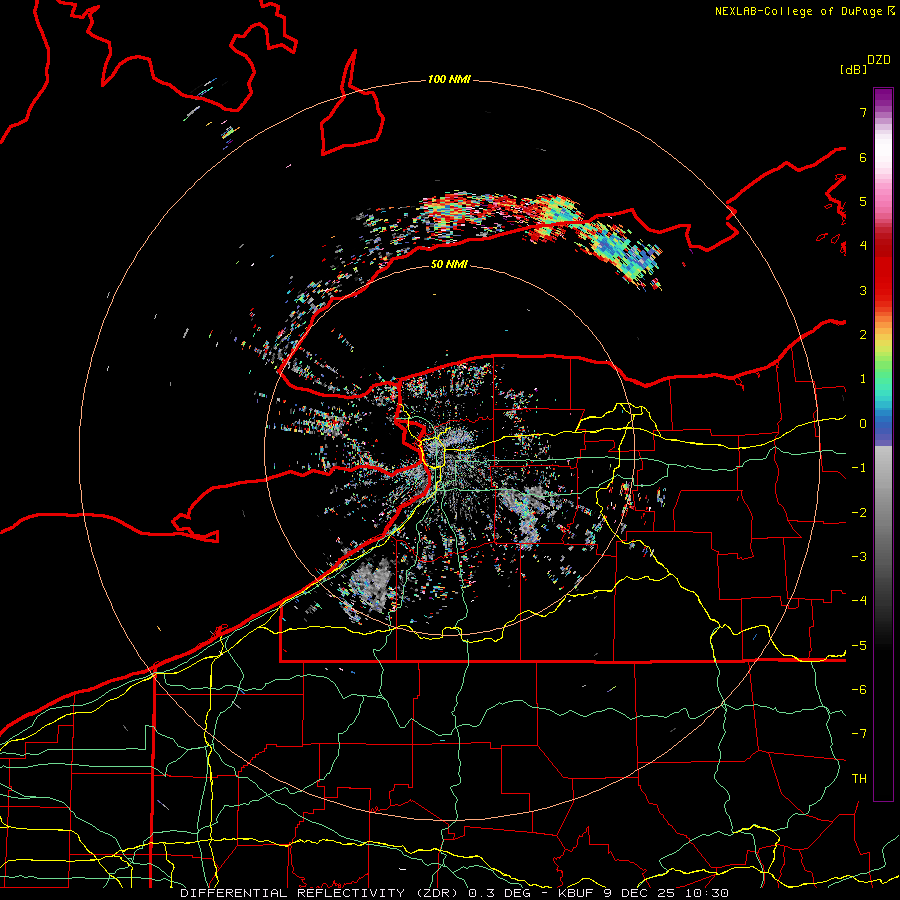Click the 4 value on color scale
Viewport: 900px width, 900px height.
(863, 246)
